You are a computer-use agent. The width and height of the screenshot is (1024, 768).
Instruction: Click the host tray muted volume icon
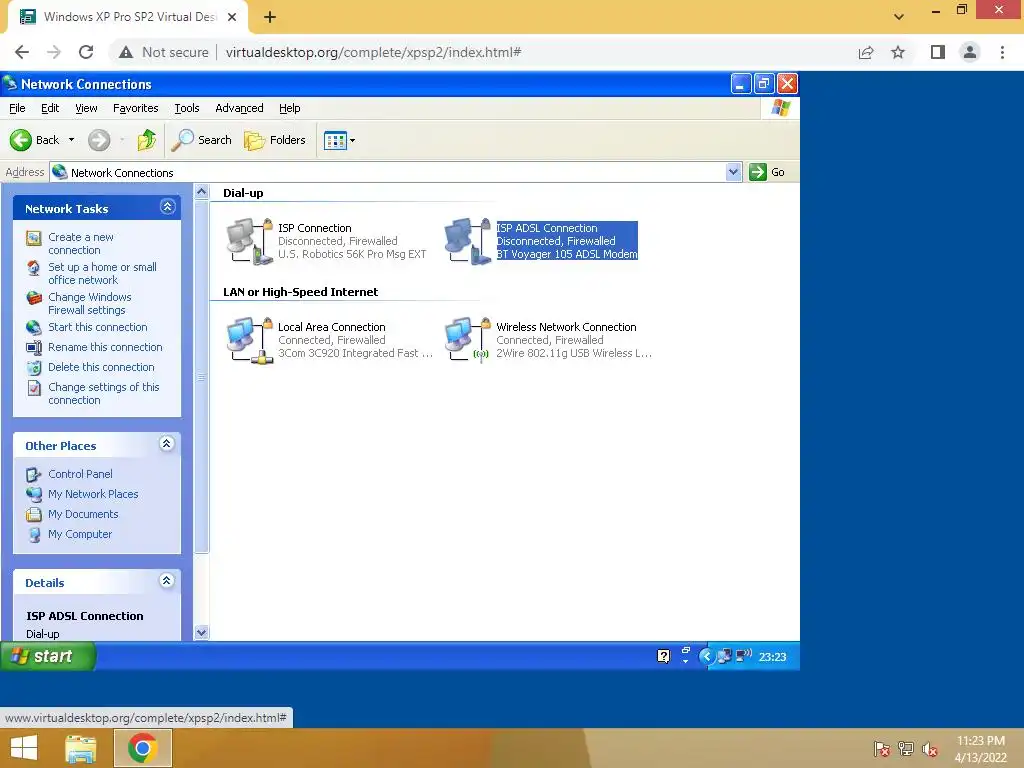(929, 749)
